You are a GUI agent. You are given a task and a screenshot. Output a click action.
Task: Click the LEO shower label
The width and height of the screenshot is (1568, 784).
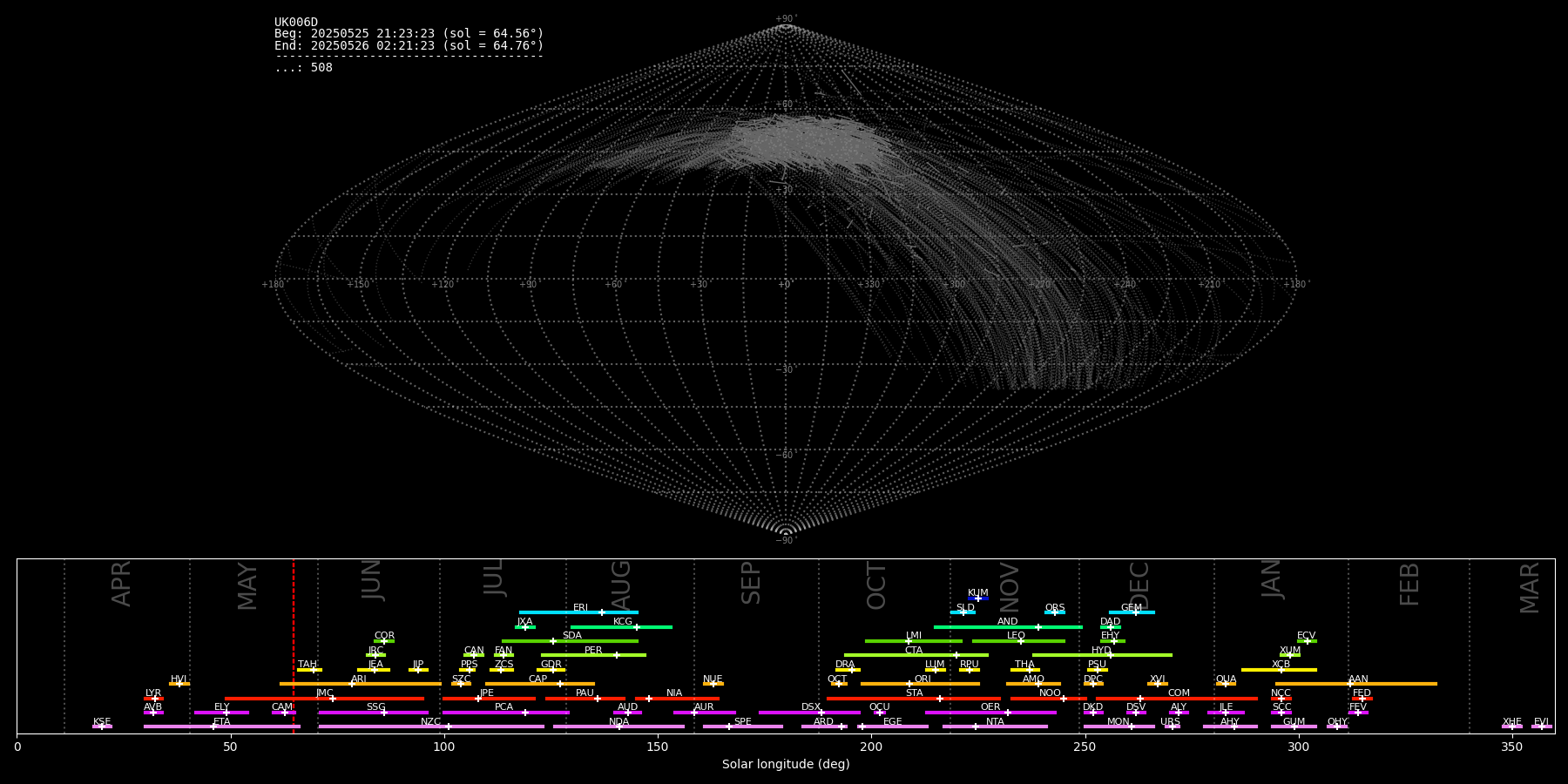(1017, 636)
